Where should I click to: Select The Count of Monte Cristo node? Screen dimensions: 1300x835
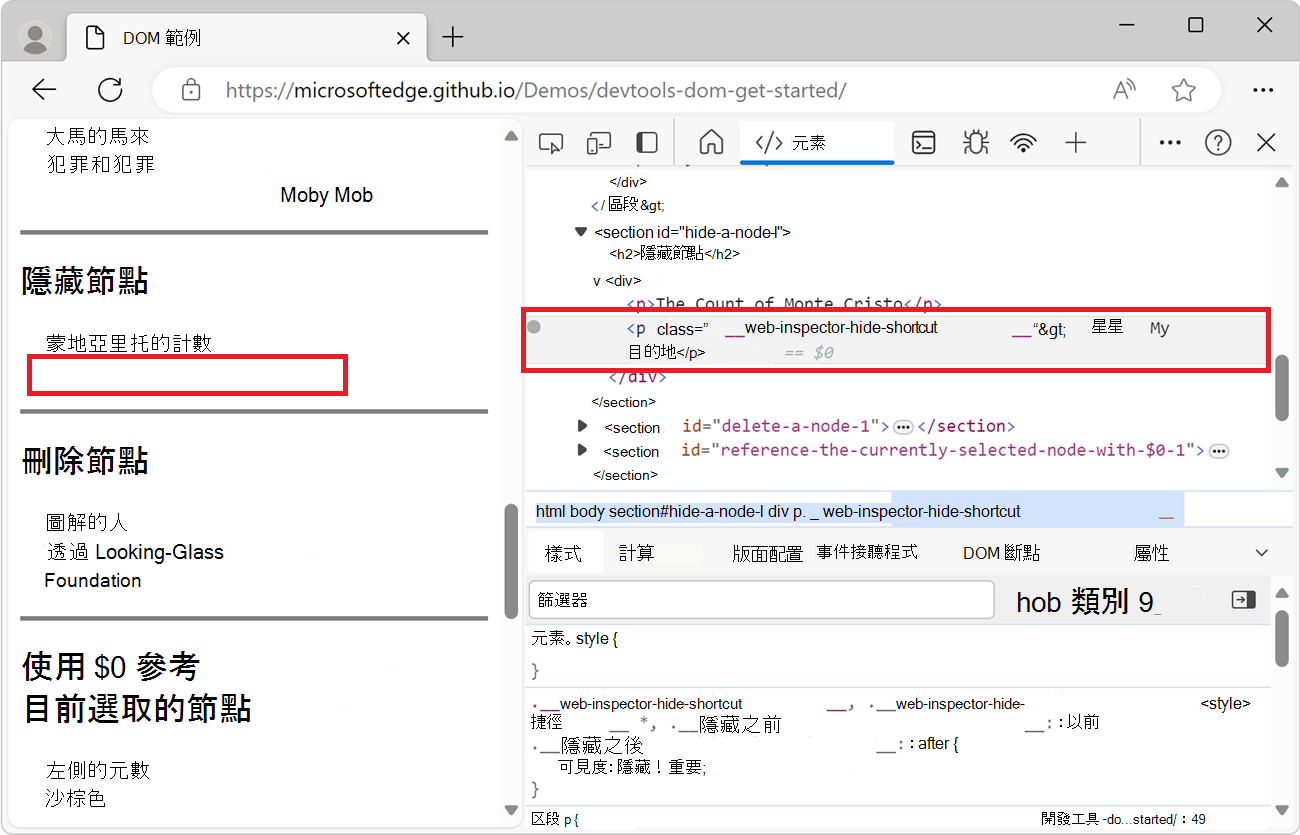coord(784,304)
